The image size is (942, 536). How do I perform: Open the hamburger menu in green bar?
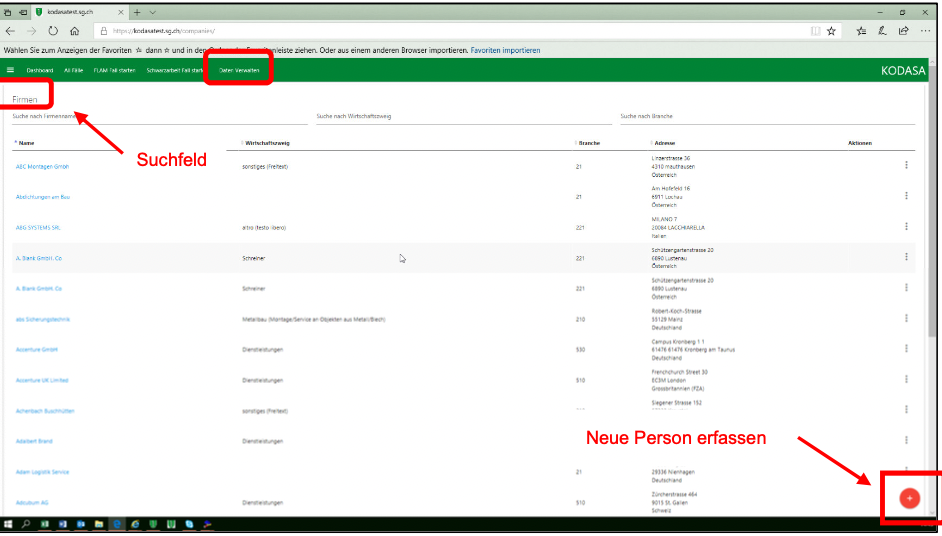pyautogui.click(x=10, y=70)
